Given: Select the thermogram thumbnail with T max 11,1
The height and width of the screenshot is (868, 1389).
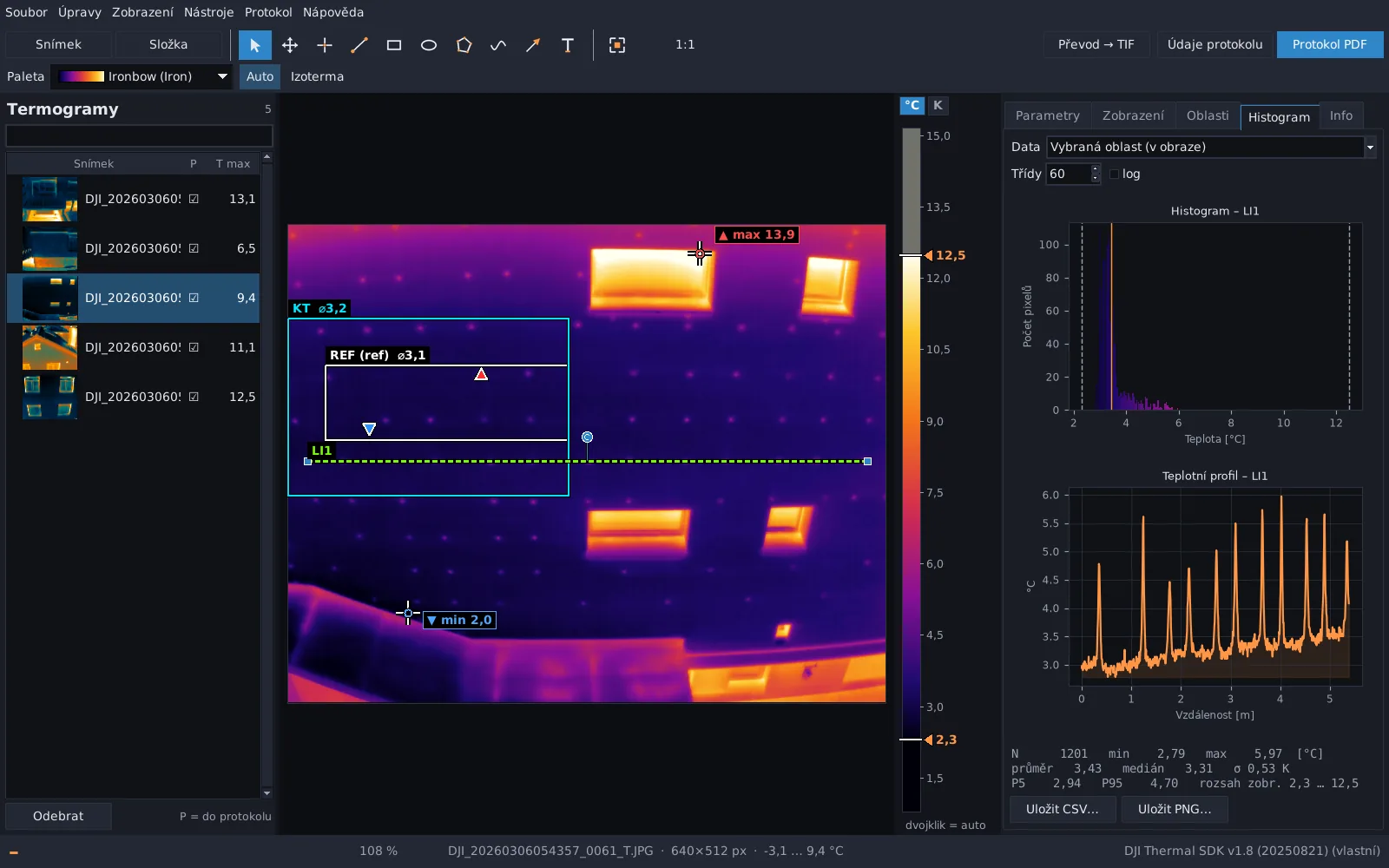Looking at the screenshot, I should click(x=49, y=347).
